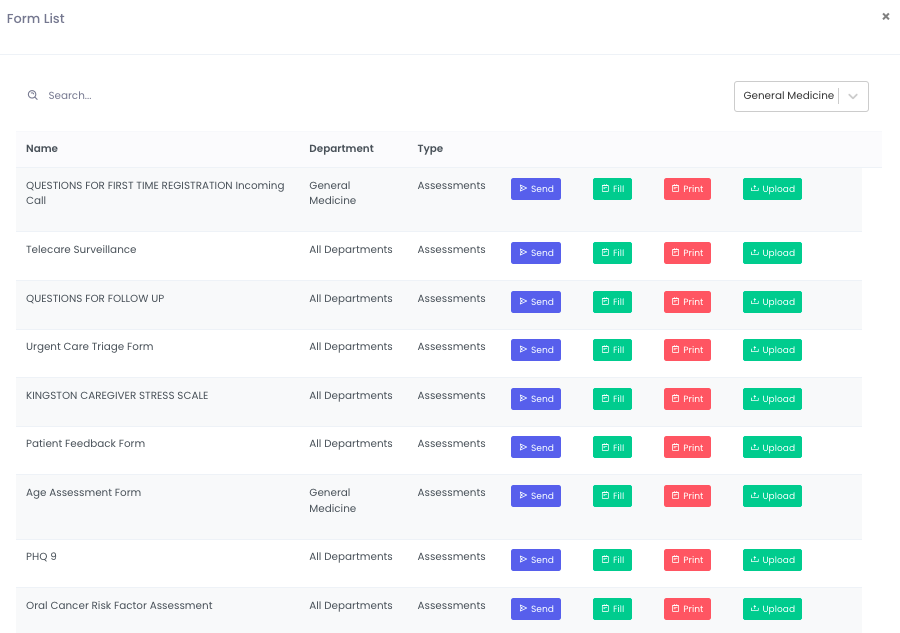Screen dimensions: 900x633
Task: Print the Urgent Care Triage Form
Action: tap(687, 350)
